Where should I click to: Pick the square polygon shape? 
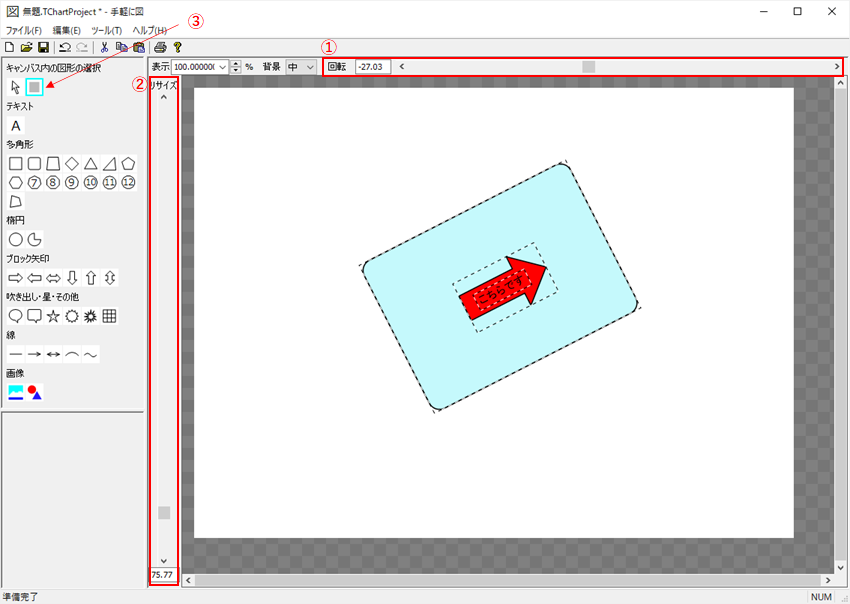[x=16, y=163]
